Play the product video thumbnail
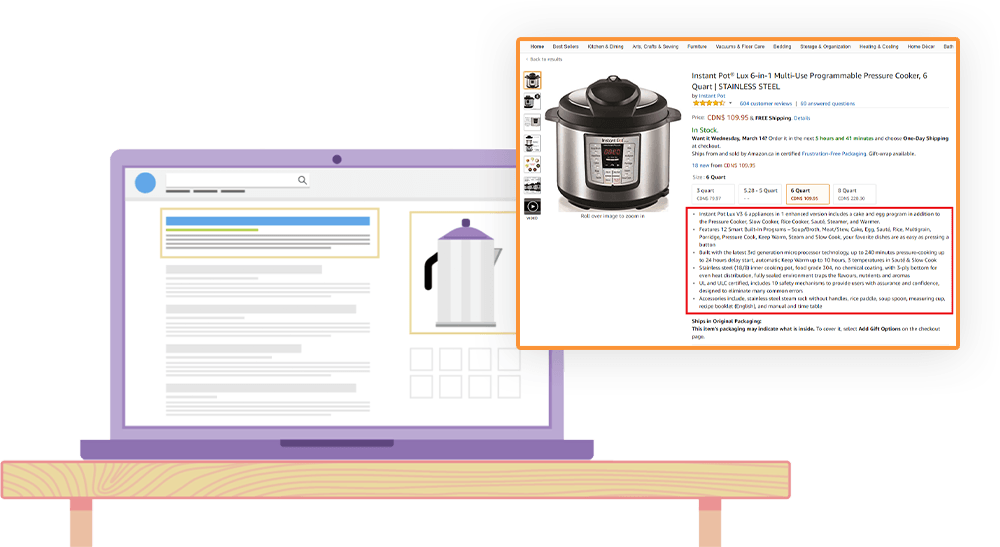 (x=533, y=207)
